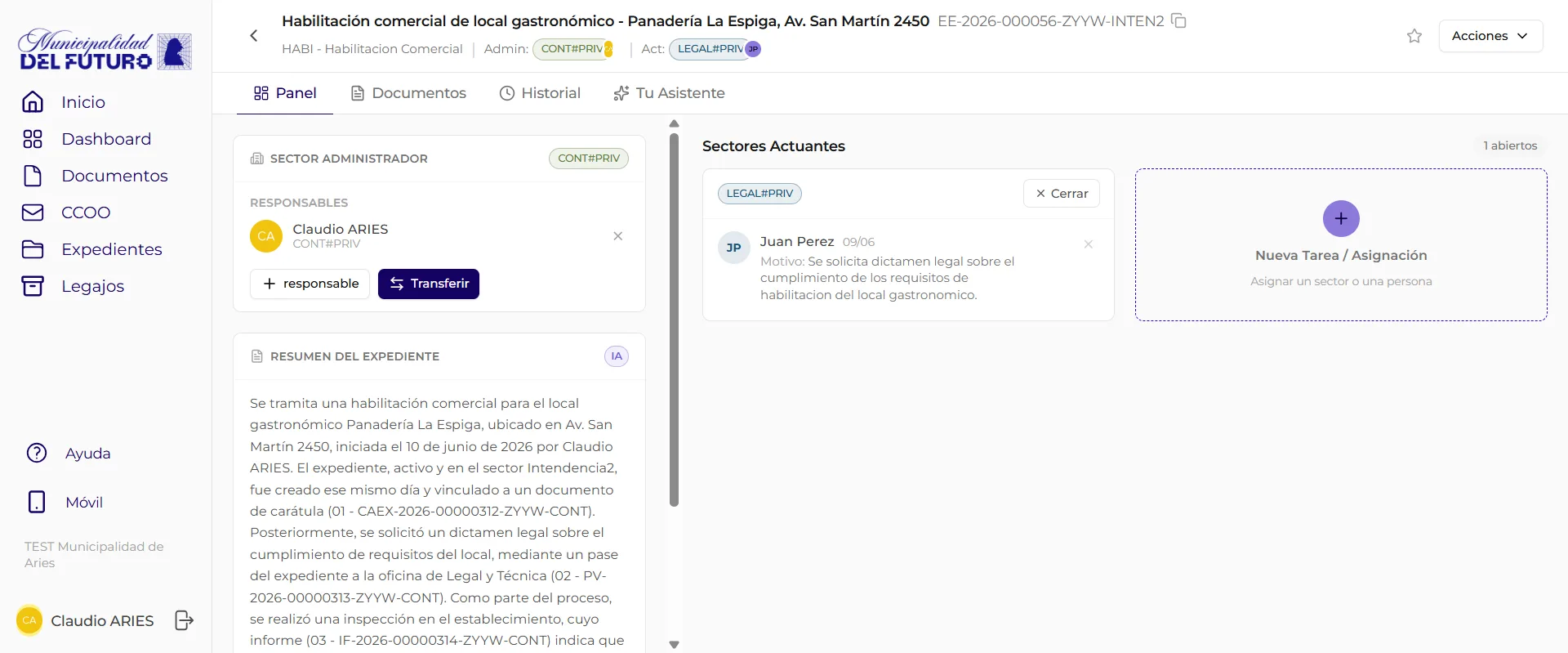
Task: Expand the Acciones dropdown
Action: click(1490, 36)
